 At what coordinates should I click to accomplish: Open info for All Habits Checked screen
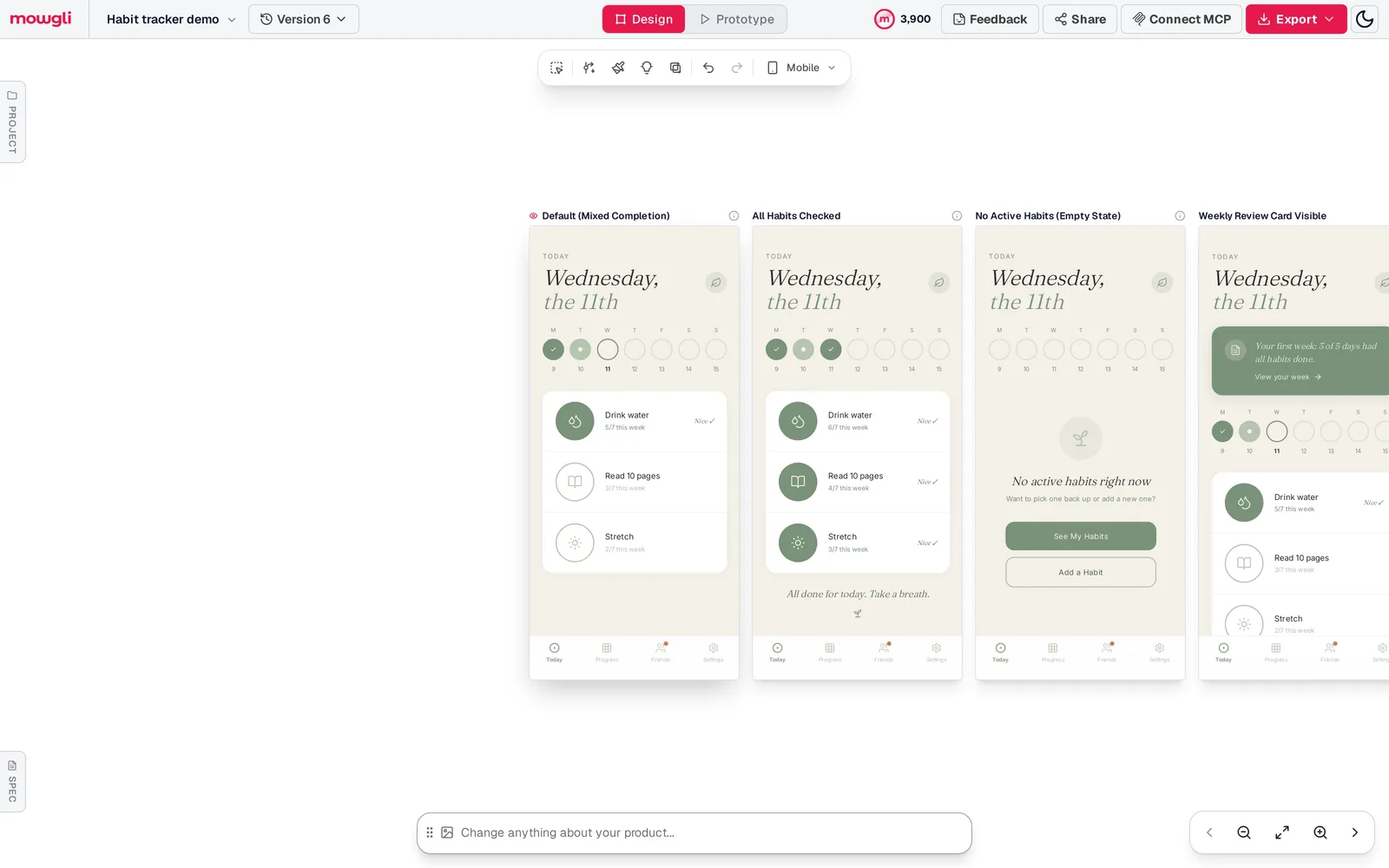click(x=957, y=216)
